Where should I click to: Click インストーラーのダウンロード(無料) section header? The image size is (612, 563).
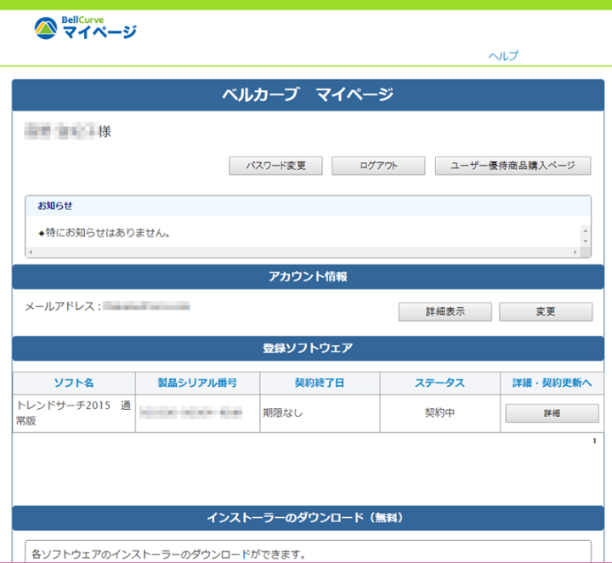point(308,518)
